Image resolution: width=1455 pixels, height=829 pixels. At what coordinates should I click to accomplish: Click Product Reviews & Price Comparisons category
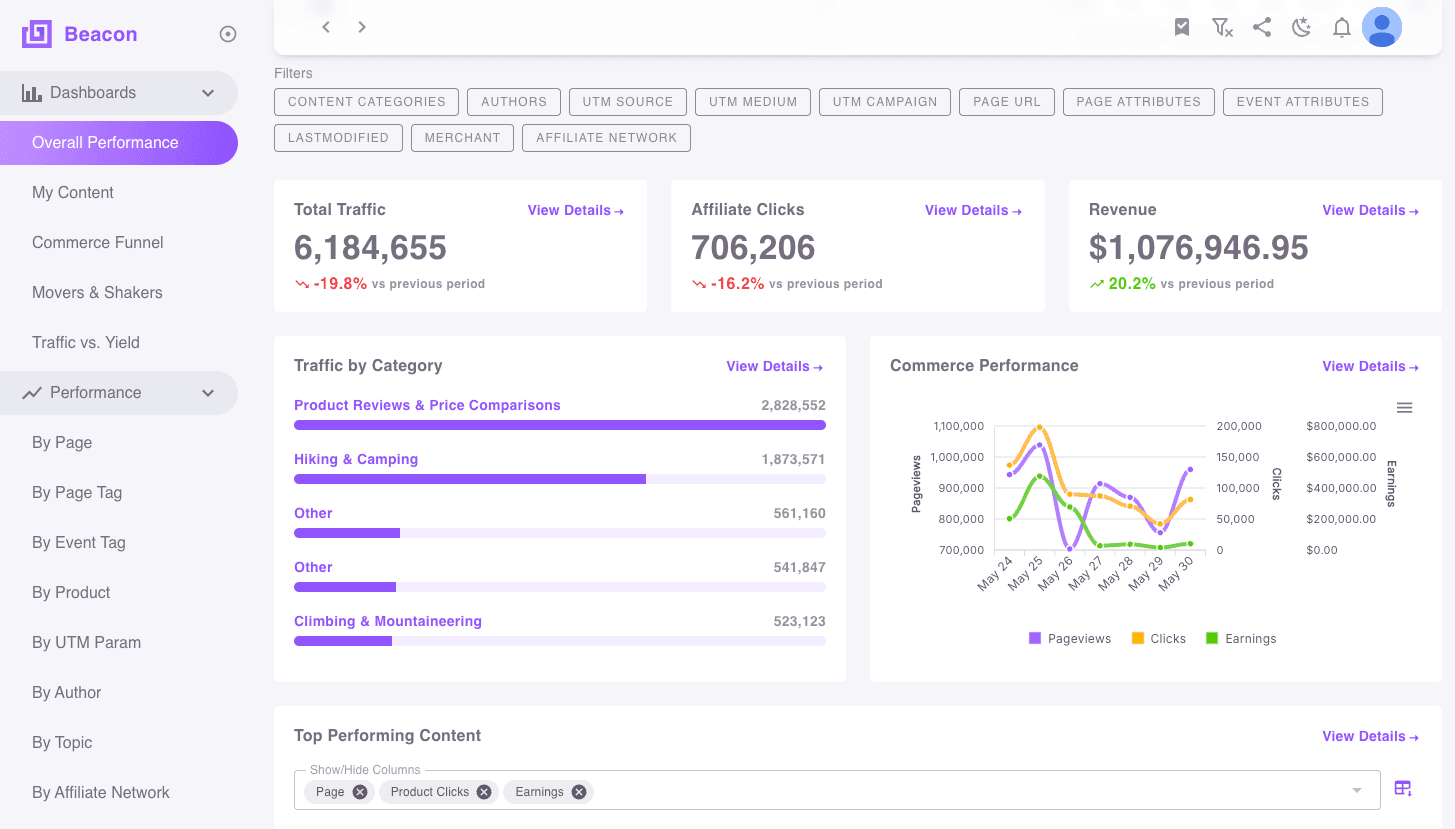point(427,406)
